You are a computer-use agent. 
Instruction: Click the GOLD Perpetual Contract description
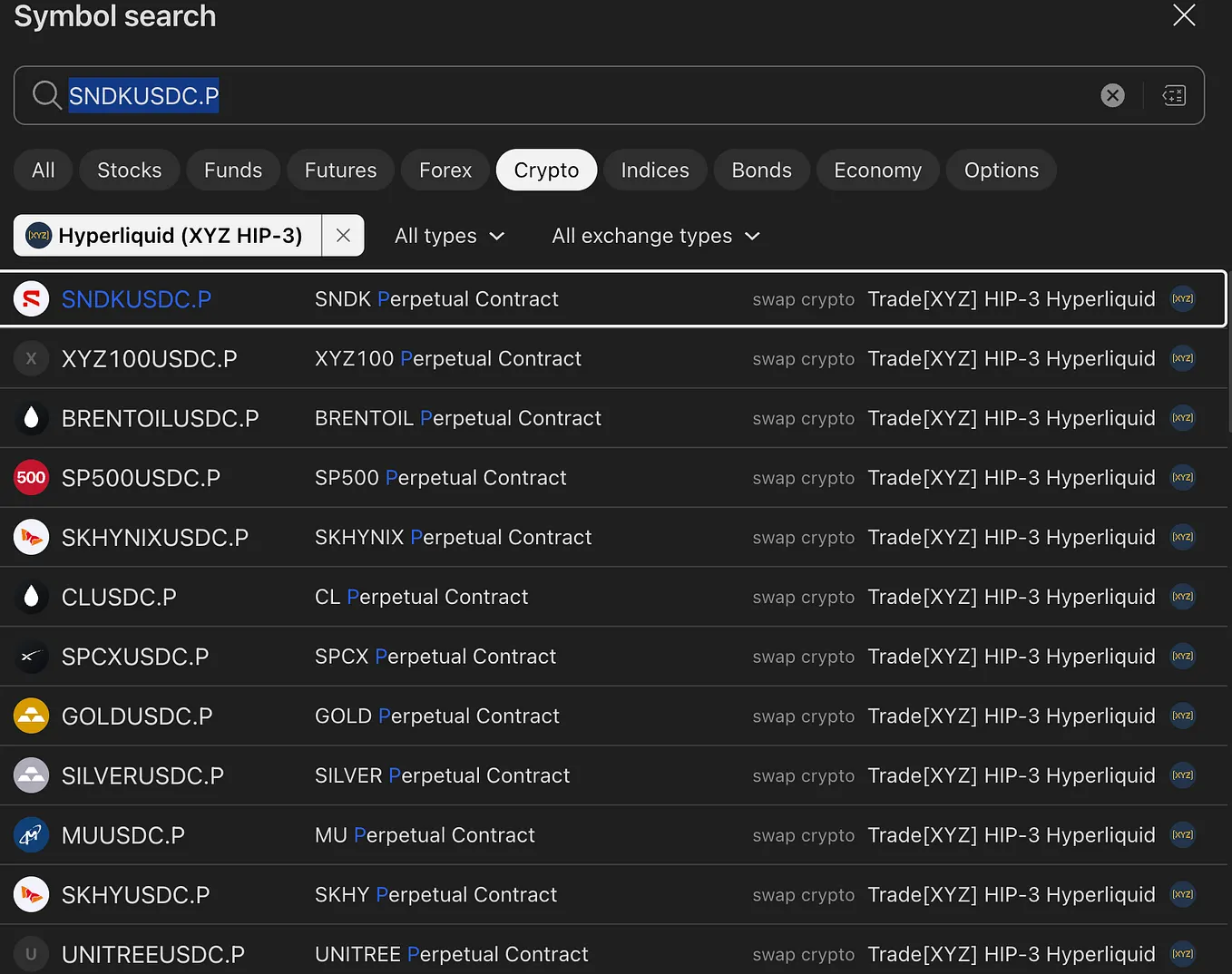coord(437,716)
